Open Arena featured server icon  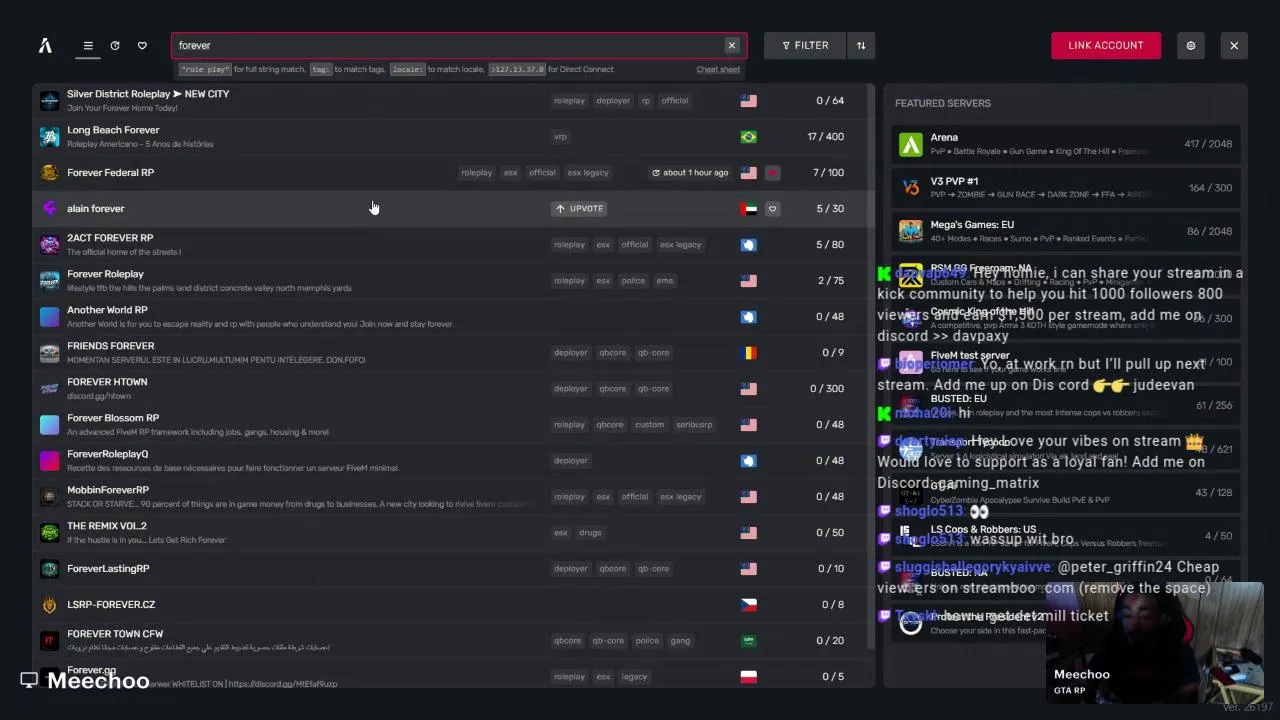click(910, 144)
